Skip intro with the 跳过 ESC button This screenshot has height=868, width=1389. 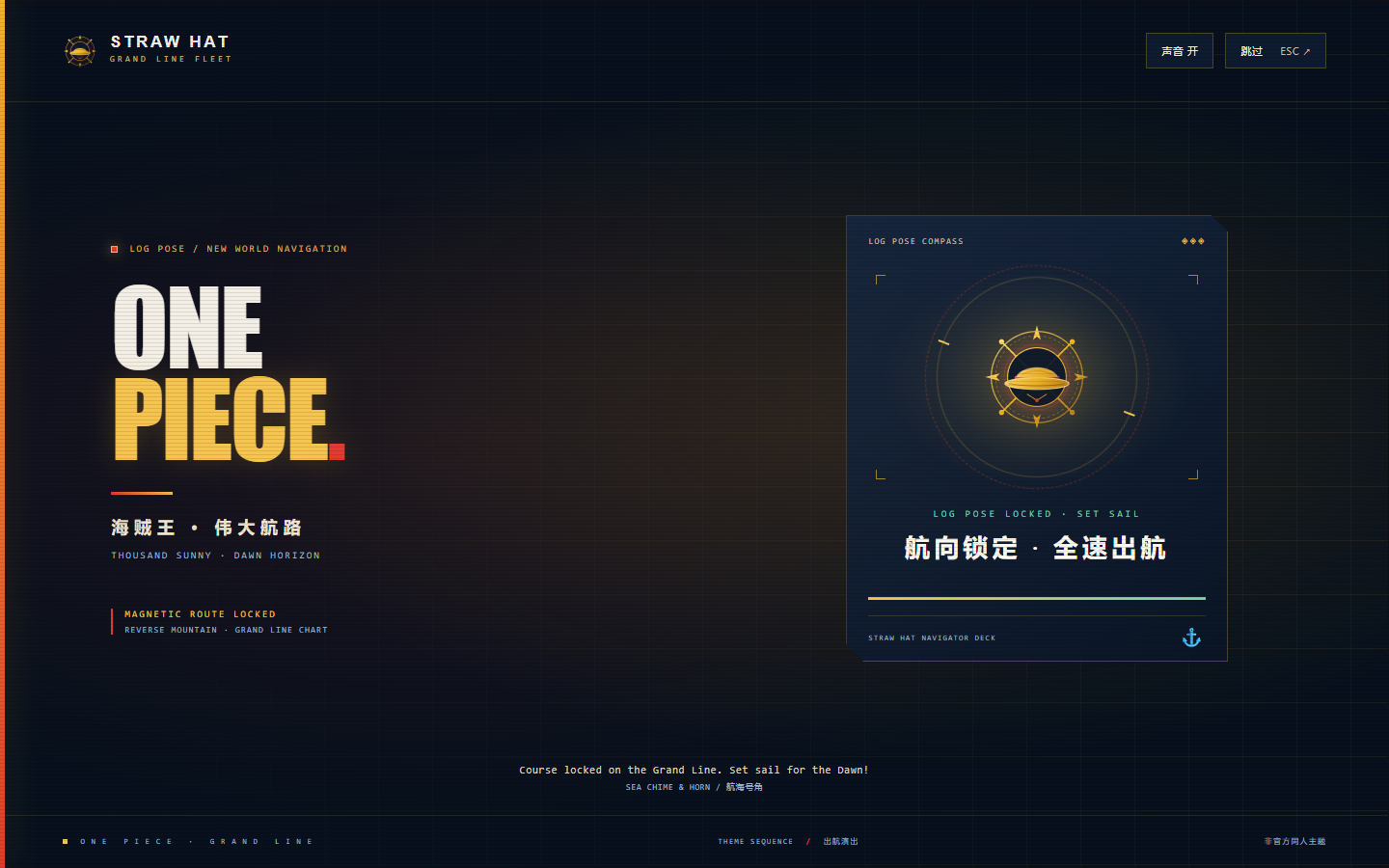coord(1275,51)
